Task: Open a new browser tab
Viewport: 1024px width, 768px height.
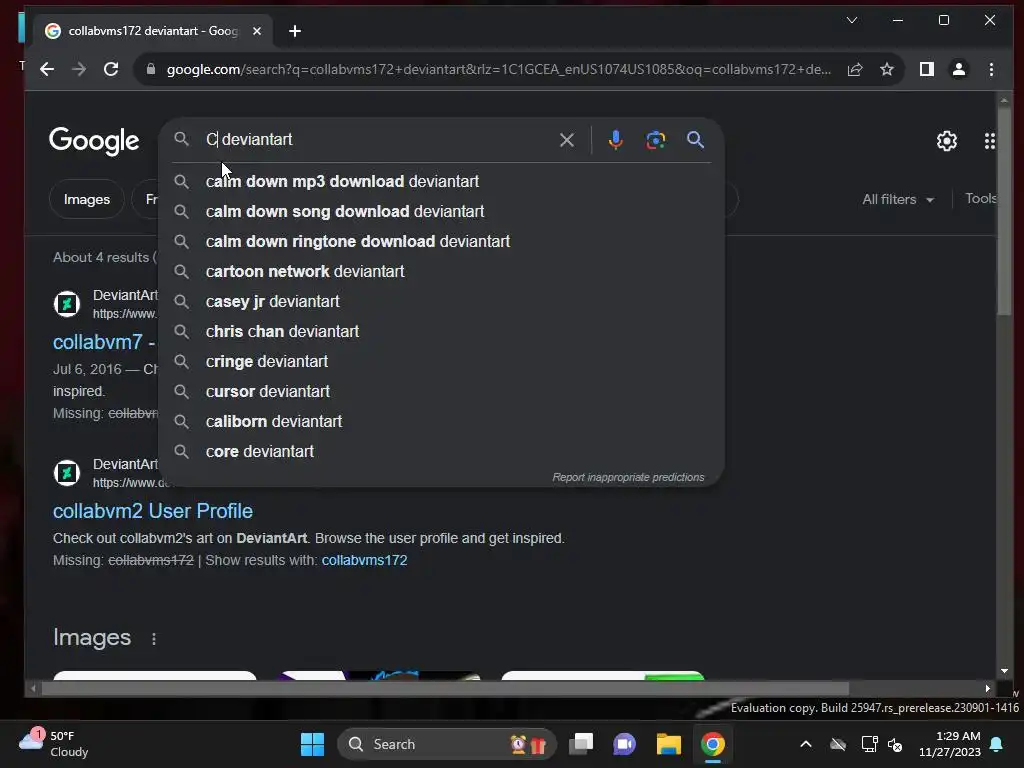Action: 295,31
